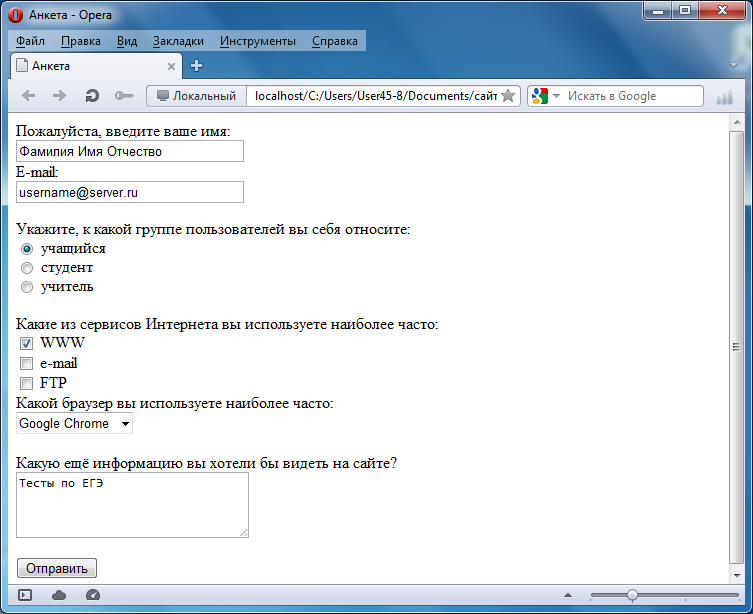Submit form with Отправить button

pyautogui.click(x=57, y=568)
